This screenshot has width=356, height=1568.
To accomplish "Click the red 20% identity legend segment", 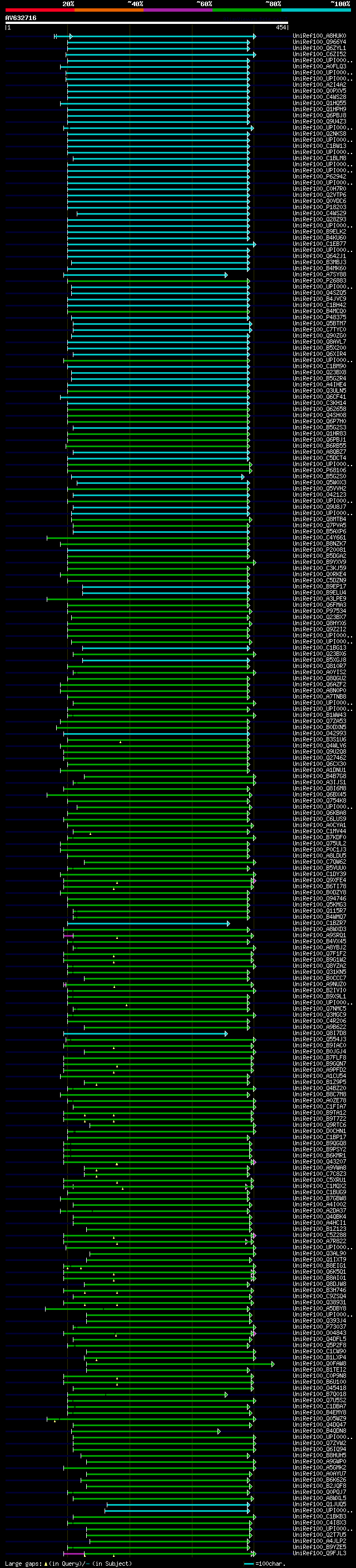I will 39,10.
